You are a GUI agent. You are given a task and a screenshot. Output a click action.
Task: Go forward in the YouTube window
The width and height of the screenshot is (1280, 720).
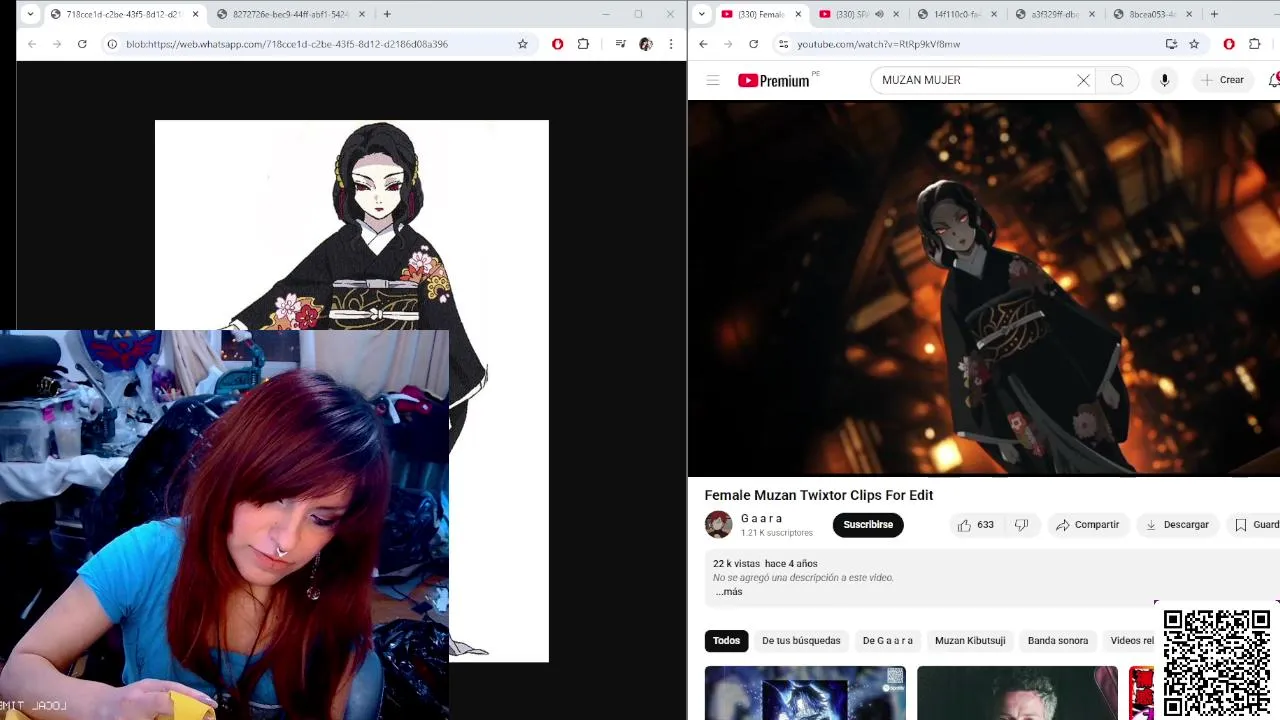[728, 44]
